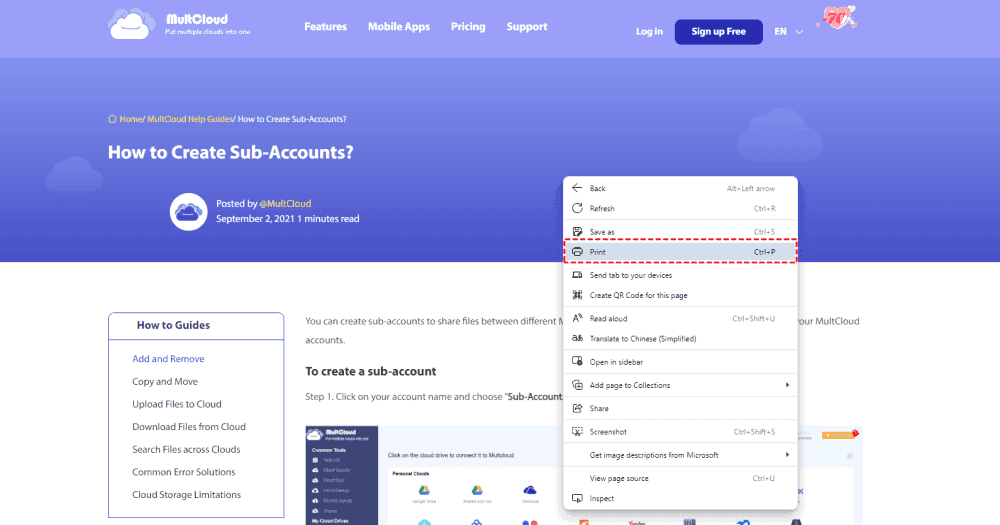1000x525 pixels.
Task: Choose Translate to Chinese (Simplified)
Action: tap(680, 339)
